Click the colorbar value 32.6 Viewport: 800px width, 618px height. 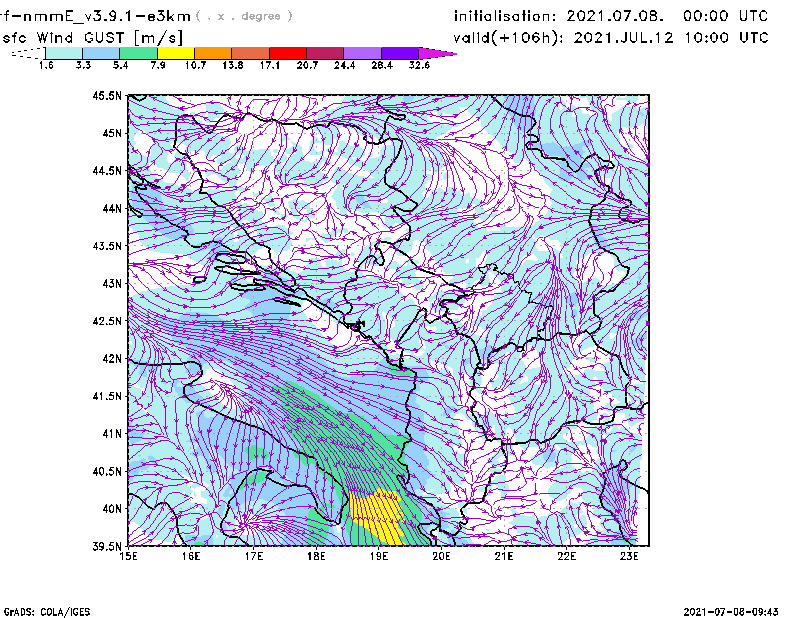419,65
